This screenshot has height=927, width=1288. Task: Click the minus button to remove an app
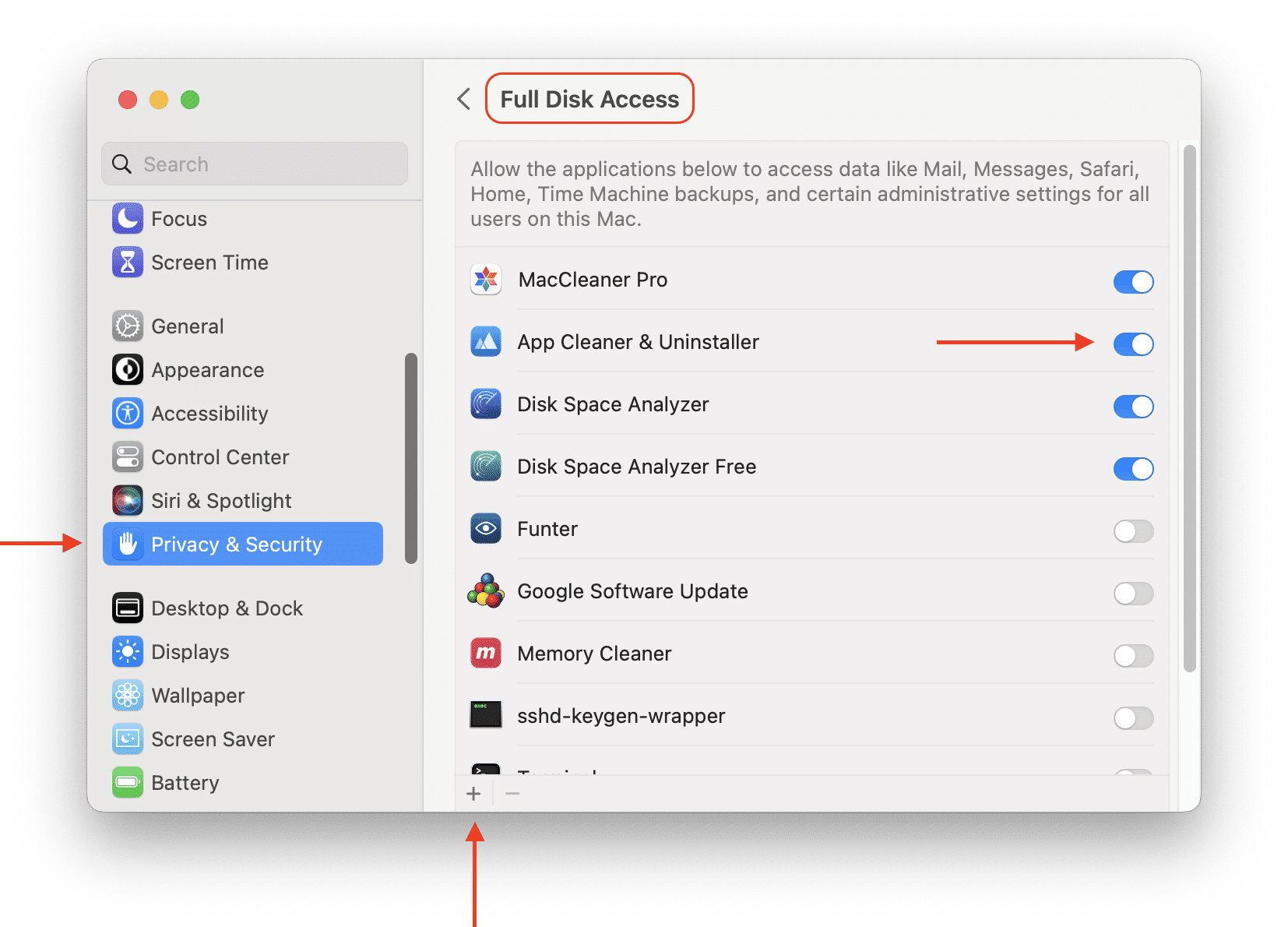512,793
